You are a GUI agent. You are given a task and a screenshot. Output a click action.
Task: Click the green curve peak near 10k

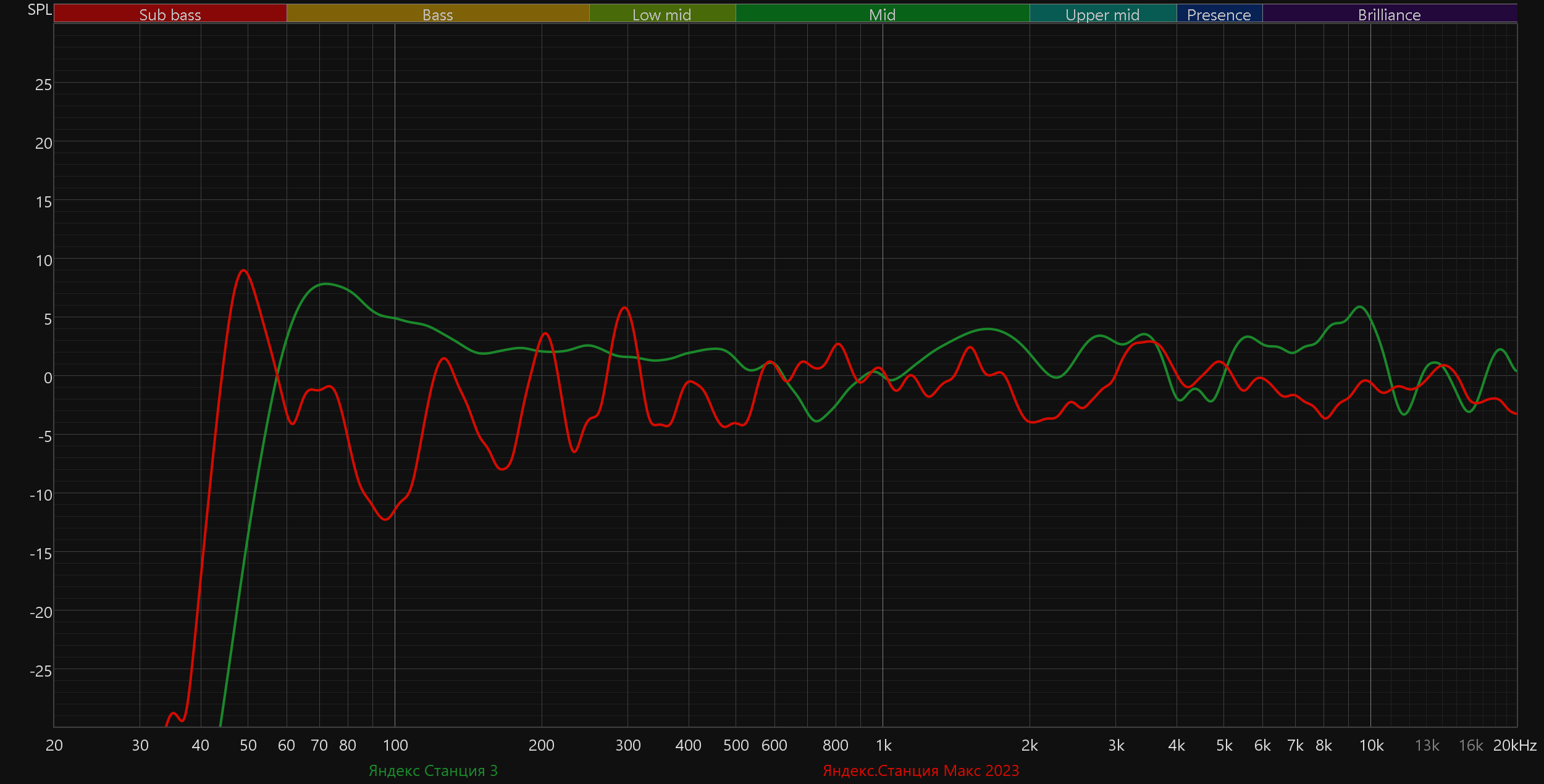(x=1360, y=307)
